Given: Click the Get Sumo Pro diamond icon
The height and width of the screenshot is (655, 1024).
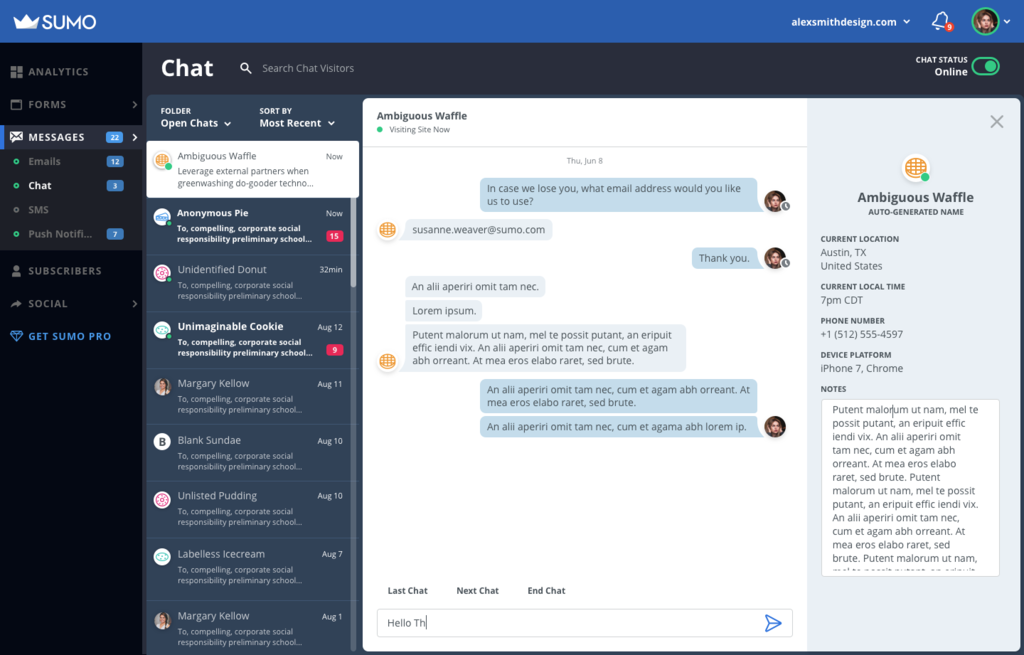Looking at the screenshot, I should [x=16, y=336].
